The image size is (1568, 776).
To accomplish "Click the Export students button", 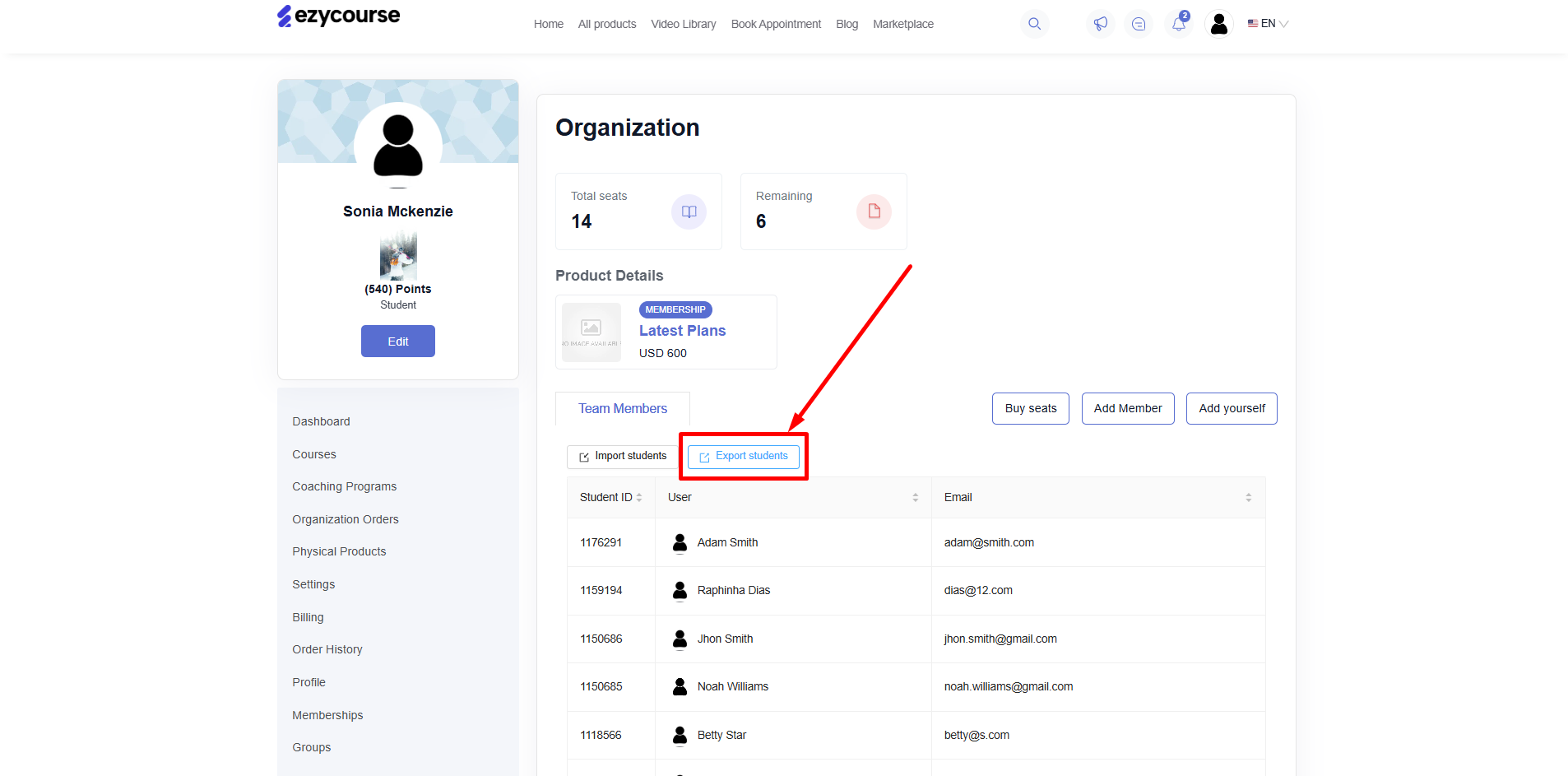I will pyautogui.click(x=744, y=457).
